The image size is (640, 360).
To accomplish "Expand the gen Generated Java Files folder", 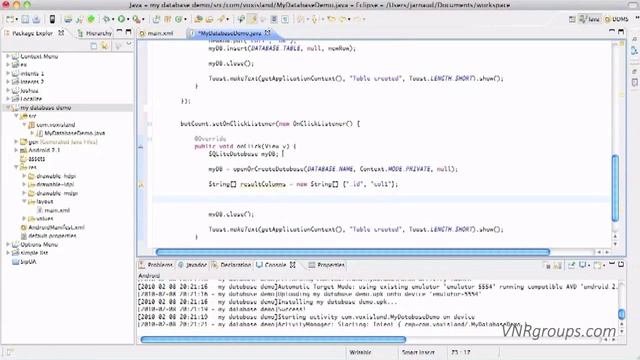I will 16,142.
